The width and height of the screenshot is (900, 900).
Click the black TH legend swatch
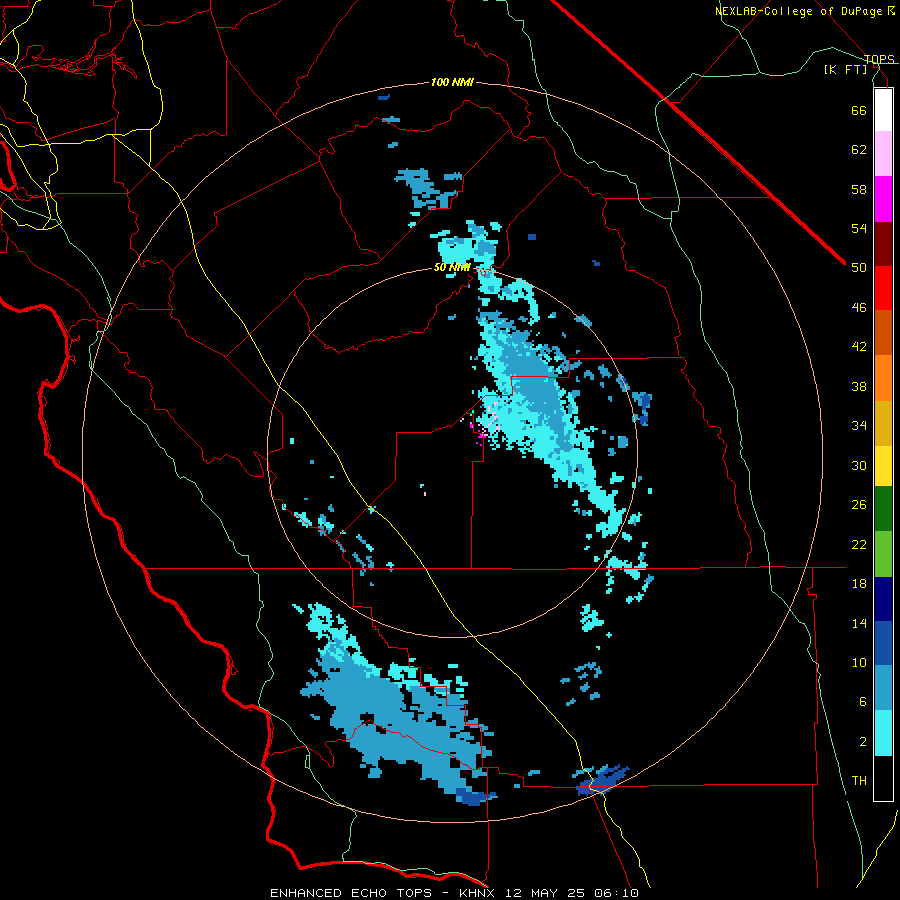pyautogui.click(x=883, y=778)
